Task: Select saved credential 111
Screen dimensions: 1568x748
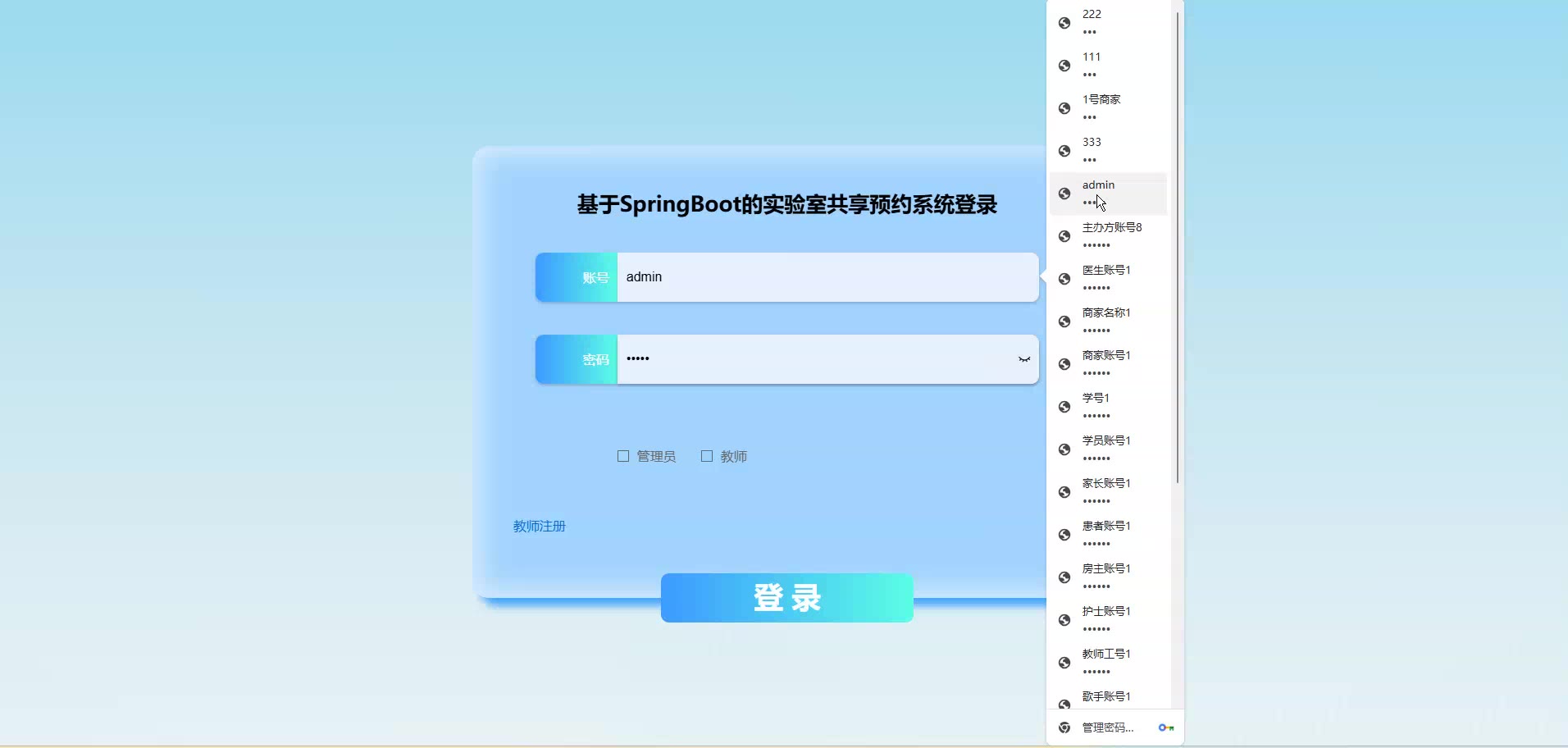Action: pos(1109,66)
